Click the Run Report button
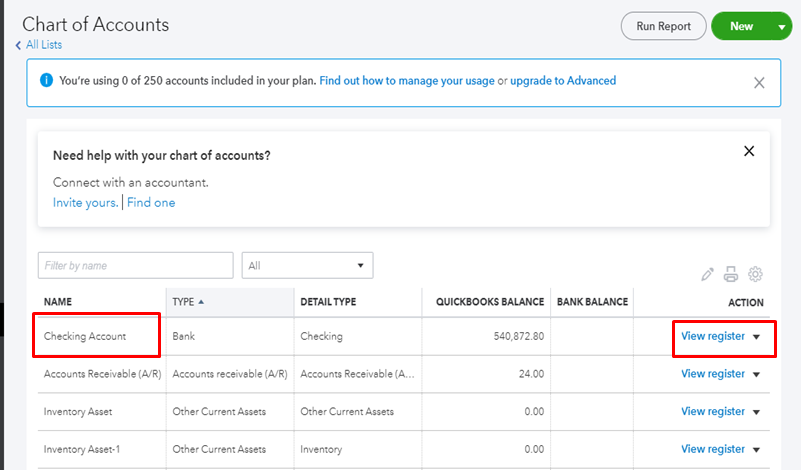Screen dimensions: 801x470 [663, 27]
